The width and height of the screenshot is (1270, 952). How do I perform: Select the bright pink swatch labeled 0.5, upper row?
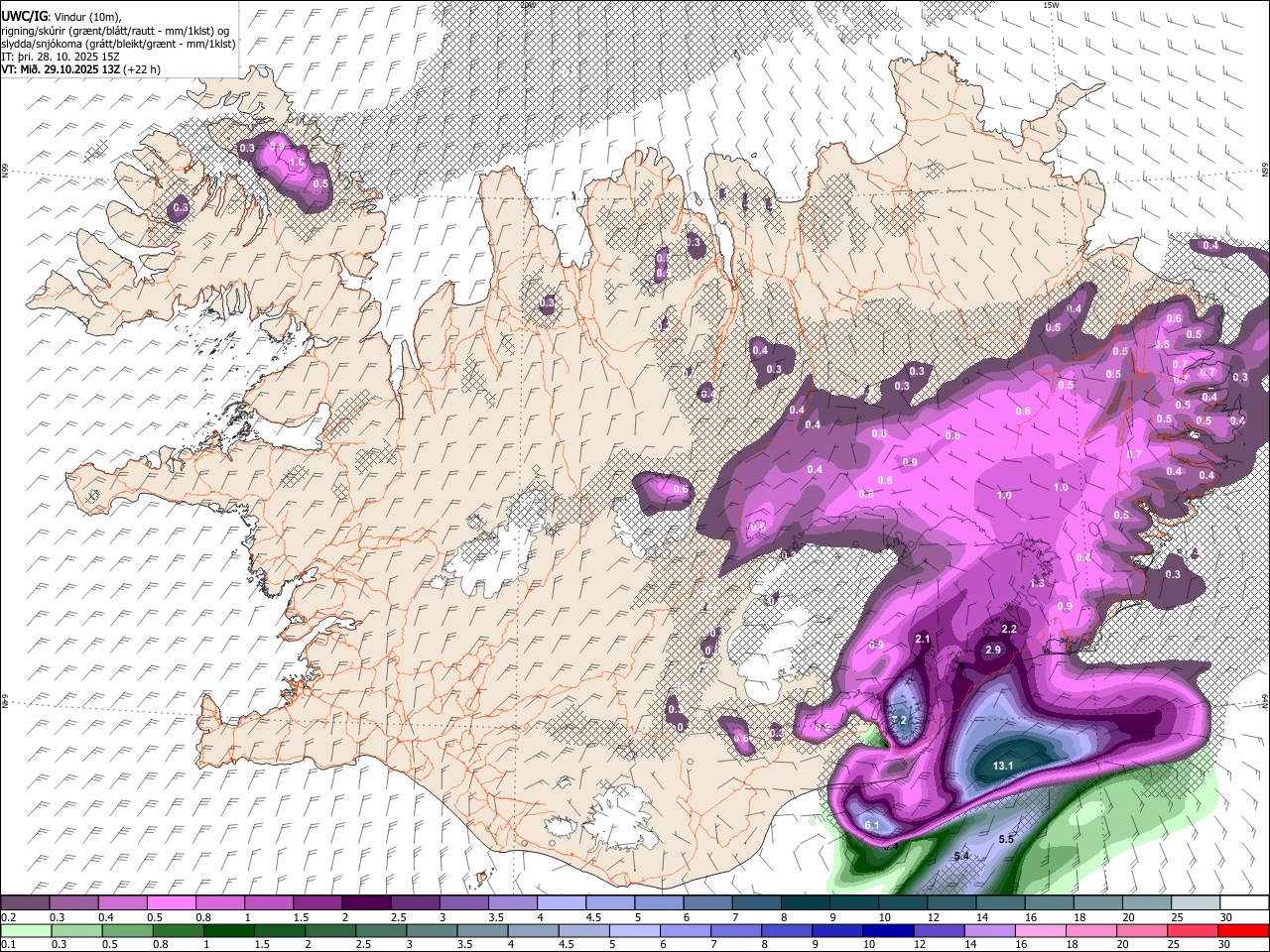(171, 903)
